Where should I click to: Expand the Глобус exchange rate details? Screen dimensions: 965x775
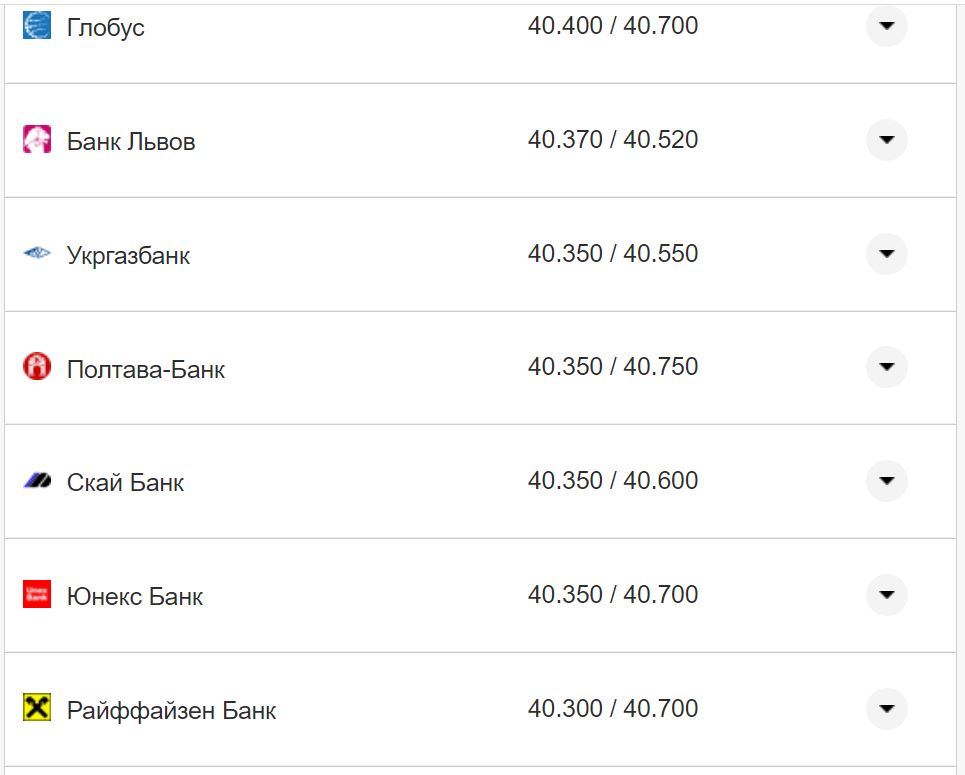point(886,26)
